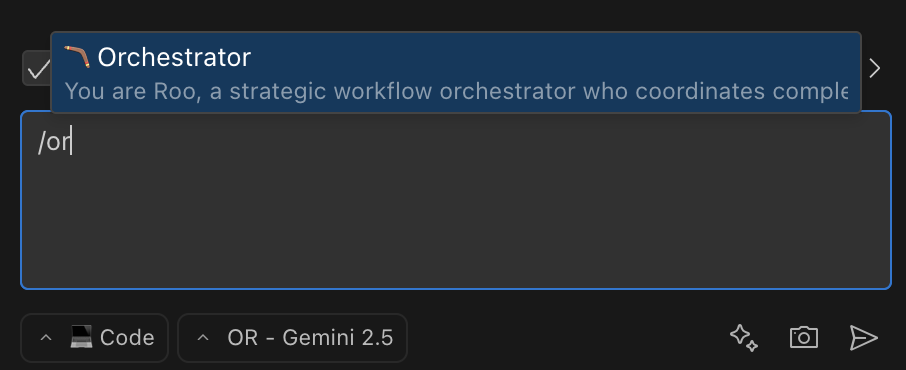Send the message with the paper plane icon

coord(864,338)
